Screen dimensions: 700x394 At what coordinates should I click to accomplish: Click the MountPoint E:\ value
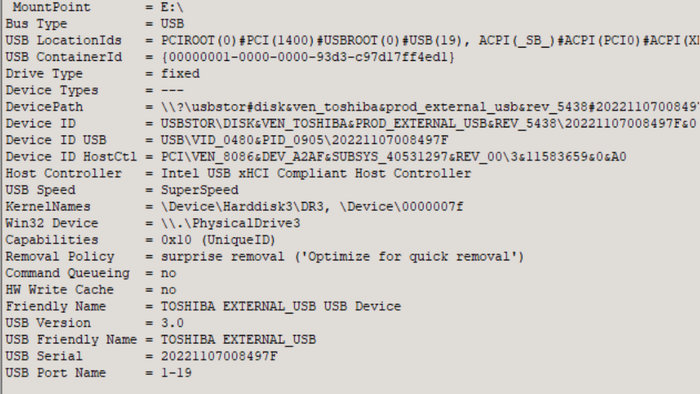pyautogui.click(x=172, y=8)
